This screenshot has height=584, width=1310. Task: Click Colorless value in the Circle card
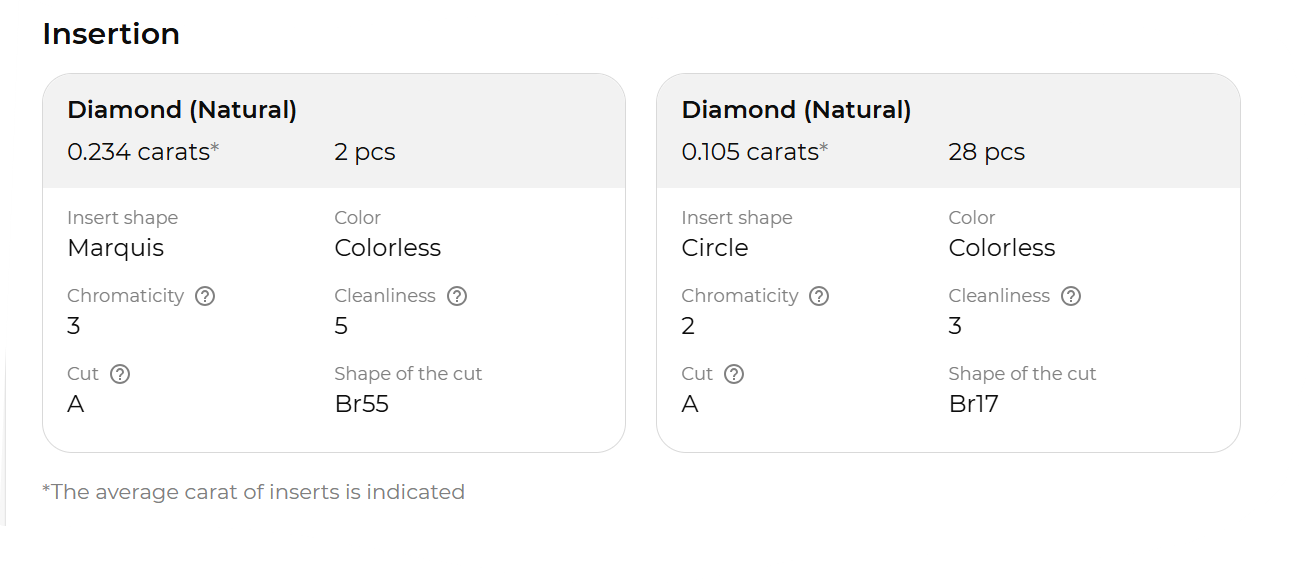tap(1001, 248)
